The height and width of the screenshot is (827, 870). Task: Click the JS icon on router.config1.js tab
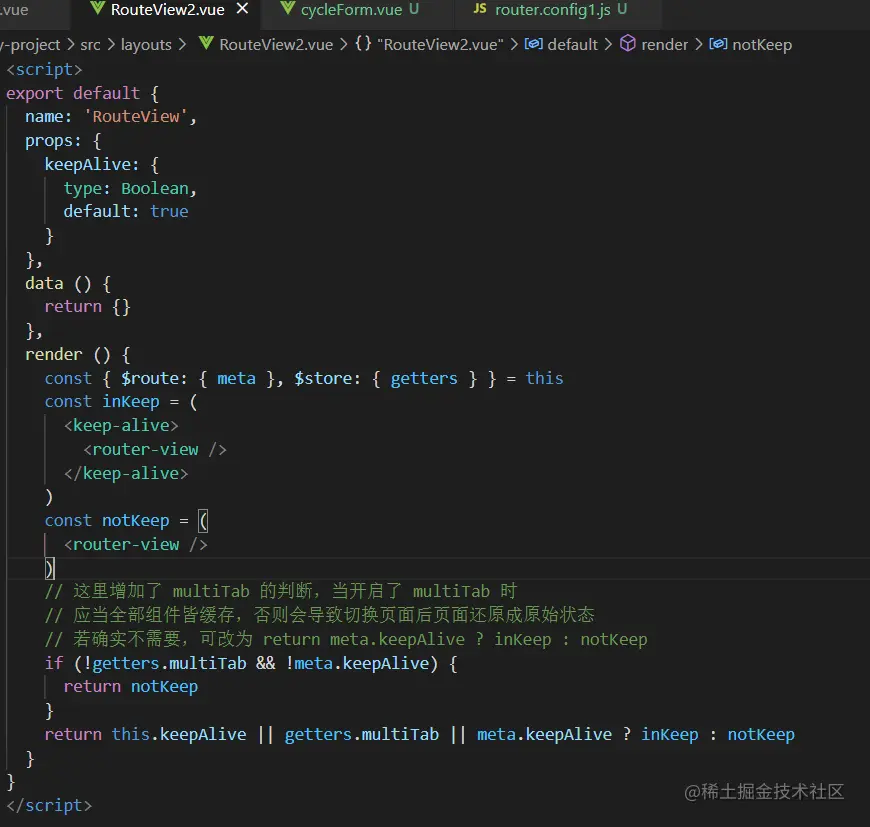480,8
